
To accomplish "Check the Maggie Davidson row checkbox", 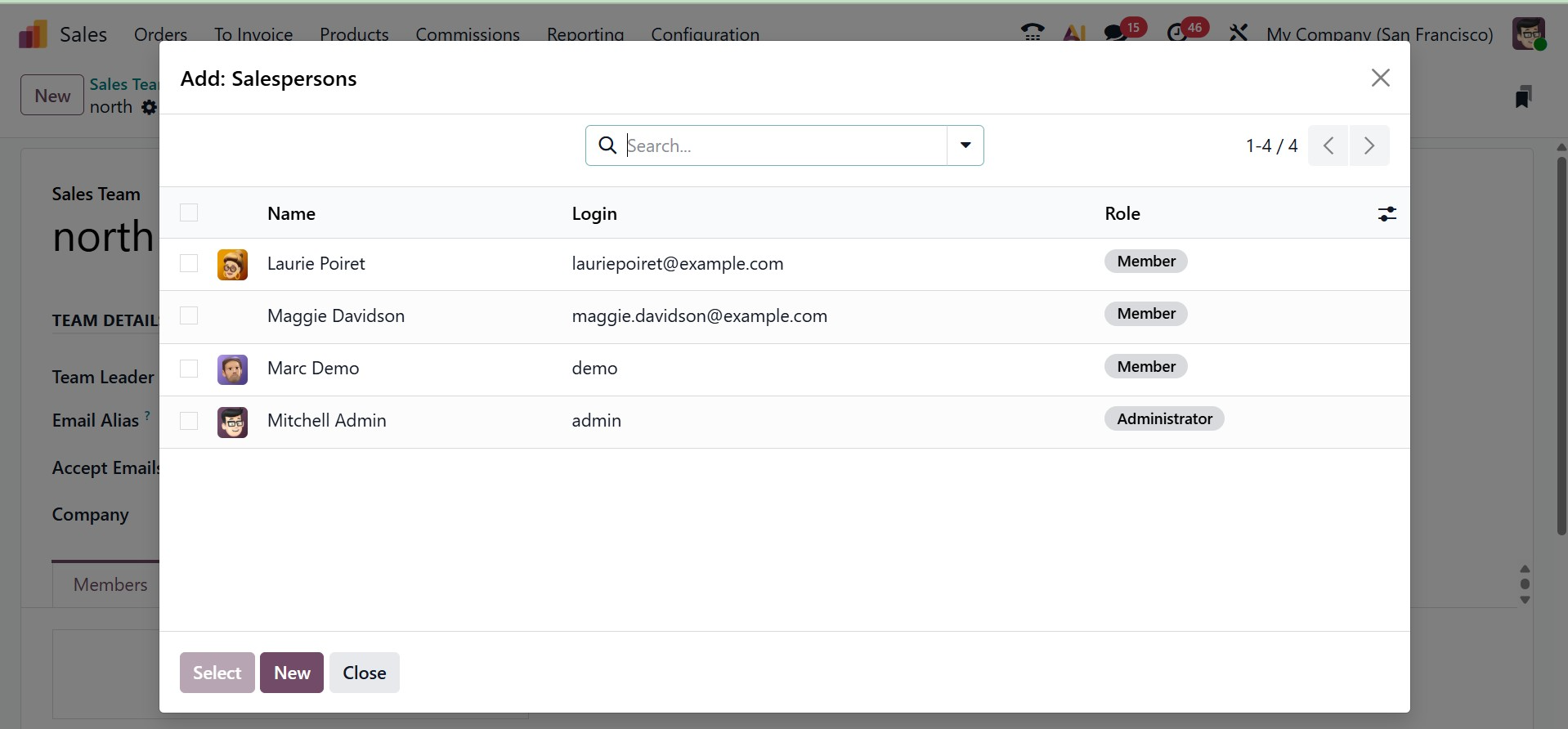I will point(189,315).
